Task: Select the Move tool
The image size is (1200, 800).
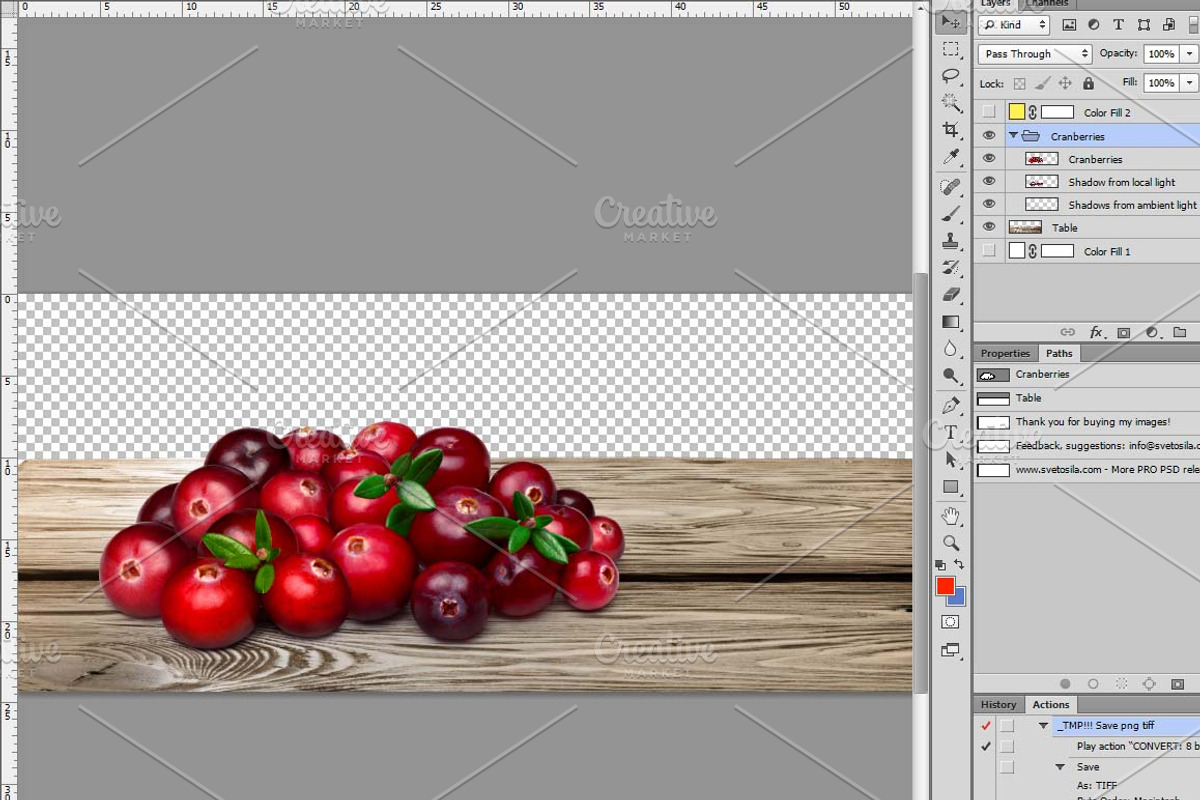Action: click(951, 22)
